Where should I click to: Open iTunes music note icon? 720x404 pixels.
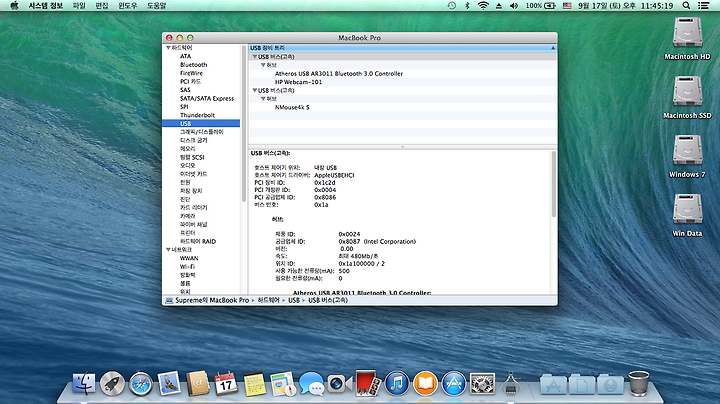[x=397, y=383]
